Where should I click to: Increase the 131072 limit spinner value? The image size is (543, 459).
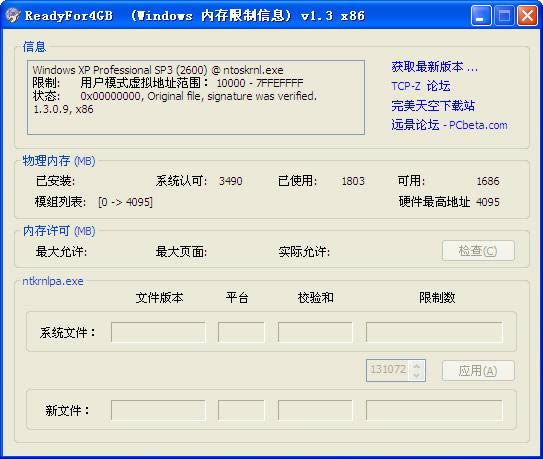pos(417,366)
